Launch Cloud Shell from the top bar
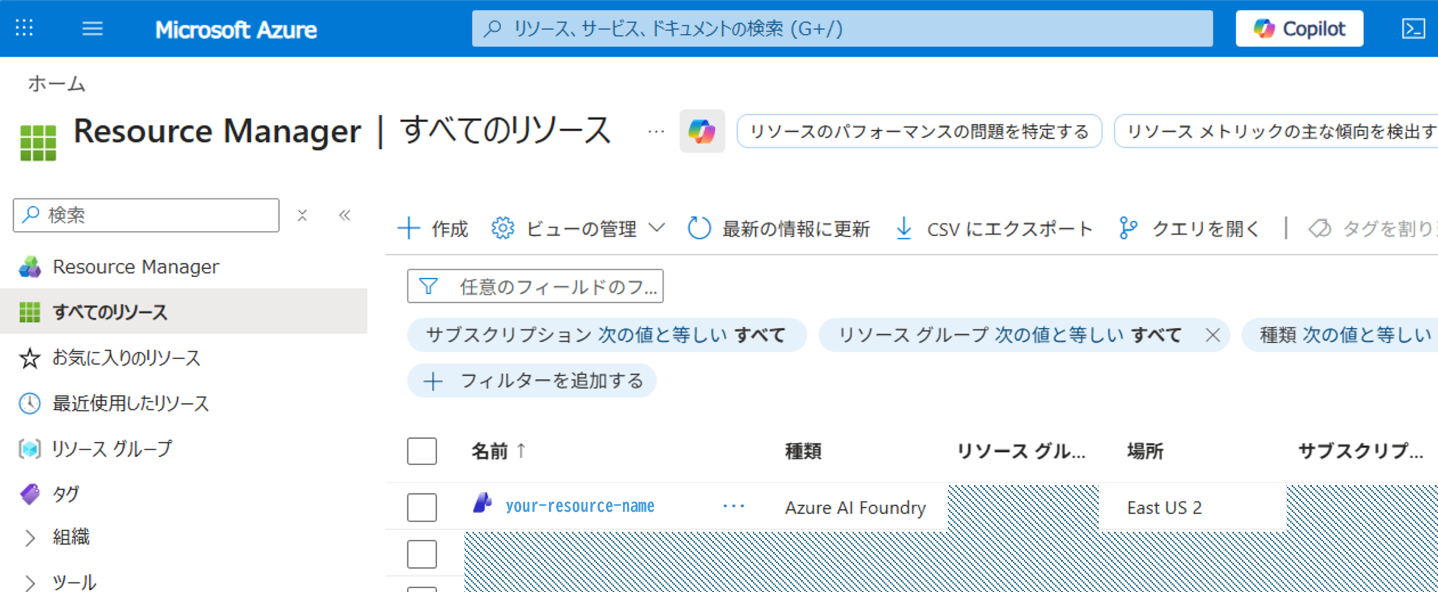This screenshot has height=592, width=1438. point(1413,28)
